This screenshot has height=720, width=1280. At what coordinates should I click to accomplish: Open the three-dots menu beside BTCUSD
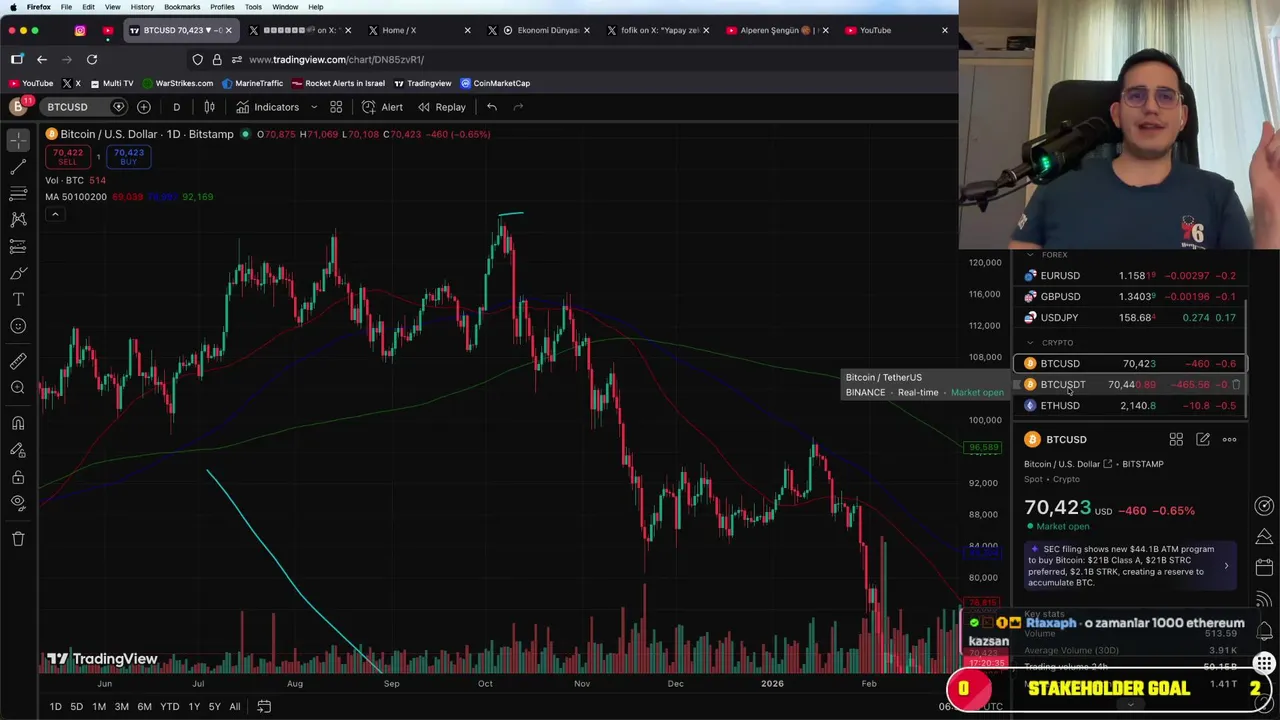[x=1230, y=440]
